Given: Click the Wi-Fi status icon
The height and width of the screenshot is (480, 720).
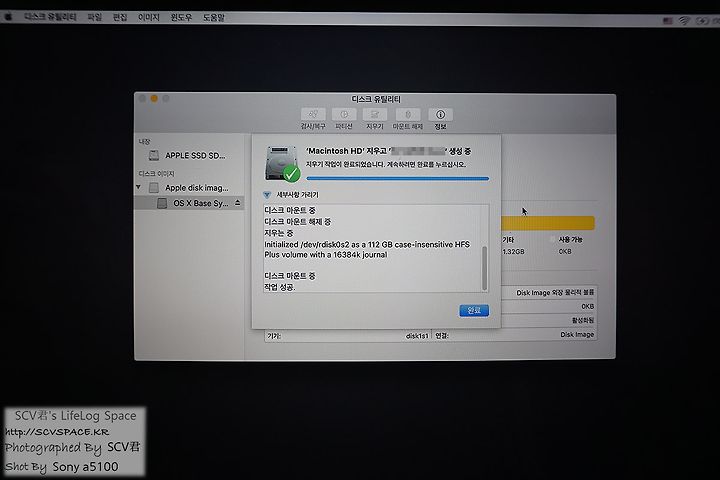Looking at the screenshot, I should point(684,21).
